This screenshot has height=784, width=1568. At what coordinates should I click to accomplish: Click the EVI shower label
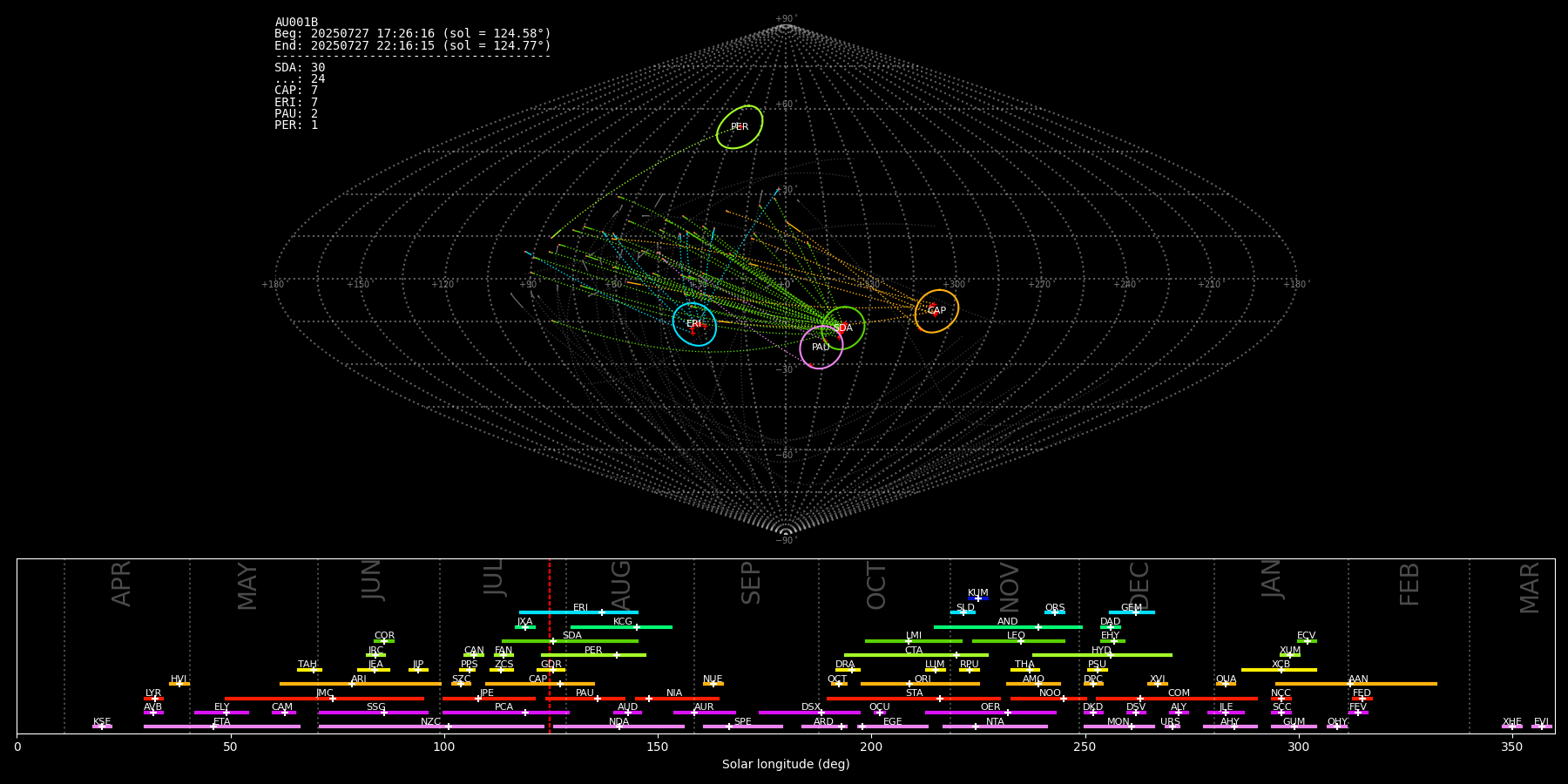[1541, 722]
